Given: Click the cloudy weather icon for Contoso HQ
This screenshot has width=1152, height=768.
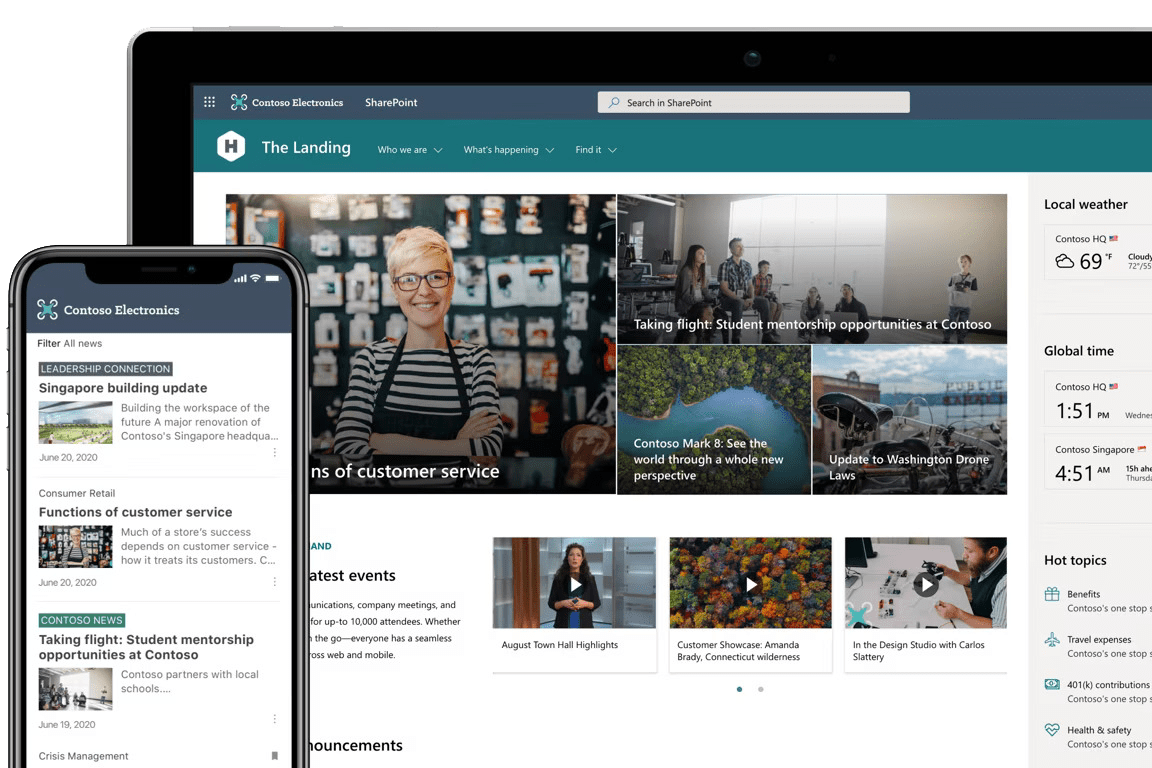Looking at the screenshot, I should (1065, 261).
